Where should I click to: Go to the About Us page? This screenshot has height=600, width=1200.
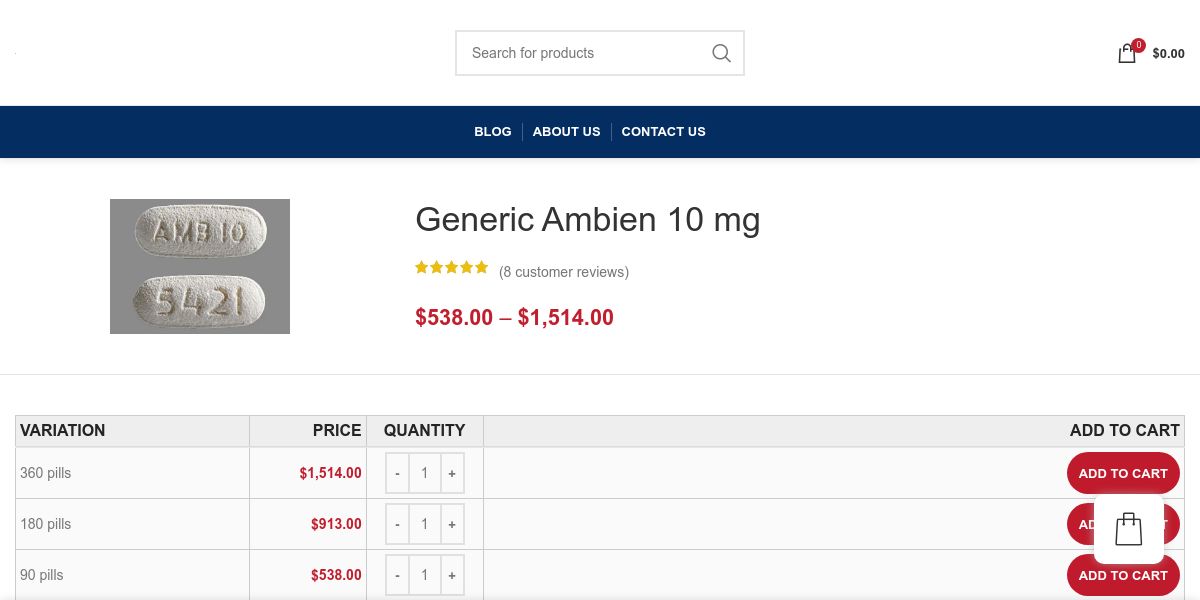[566, 132]
